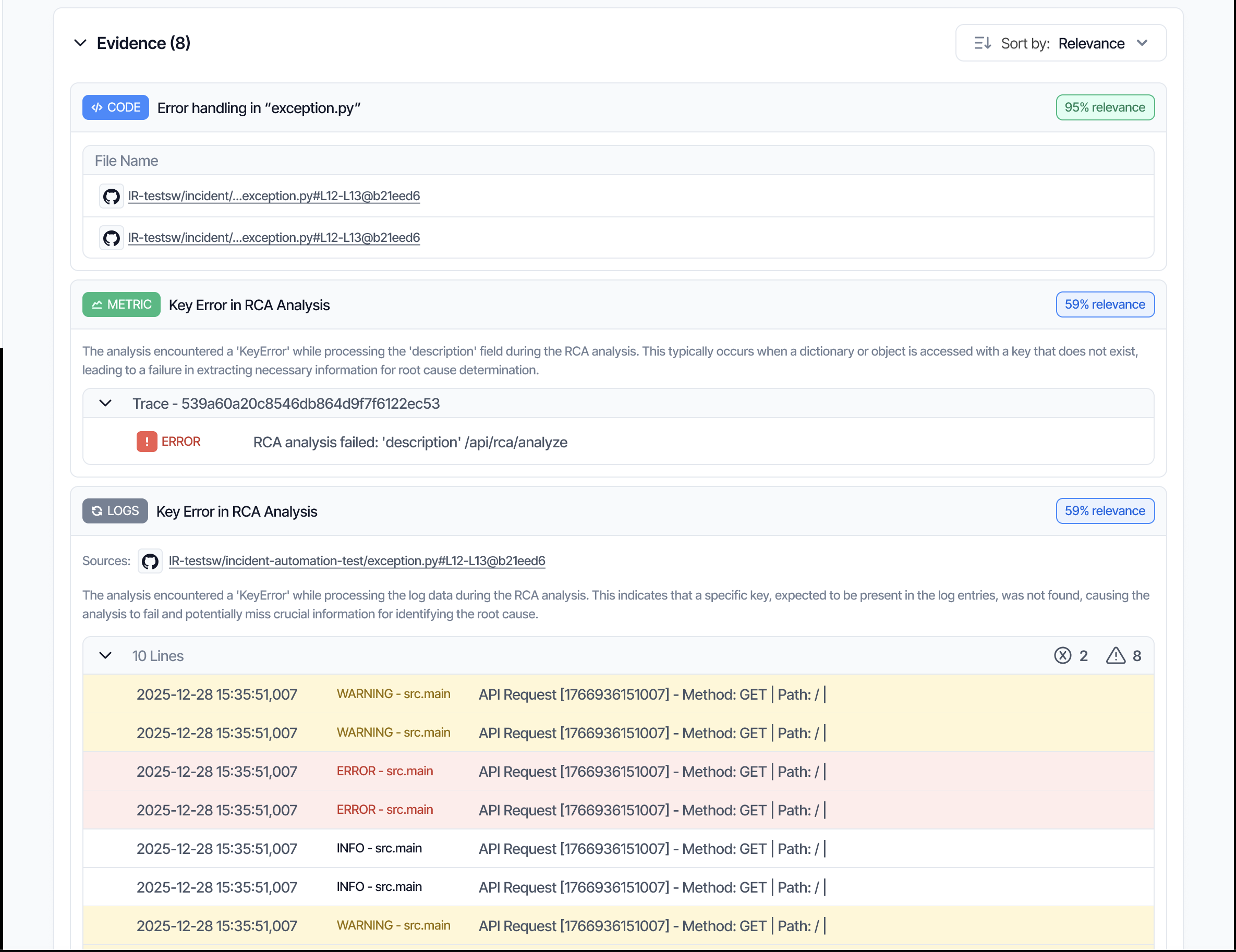Click the error count circle-x icon

[1062, 655]
